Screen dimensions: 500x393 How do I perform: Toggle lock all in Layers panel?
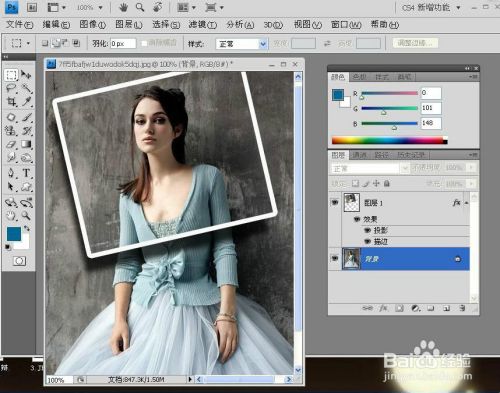pos(387,184)
